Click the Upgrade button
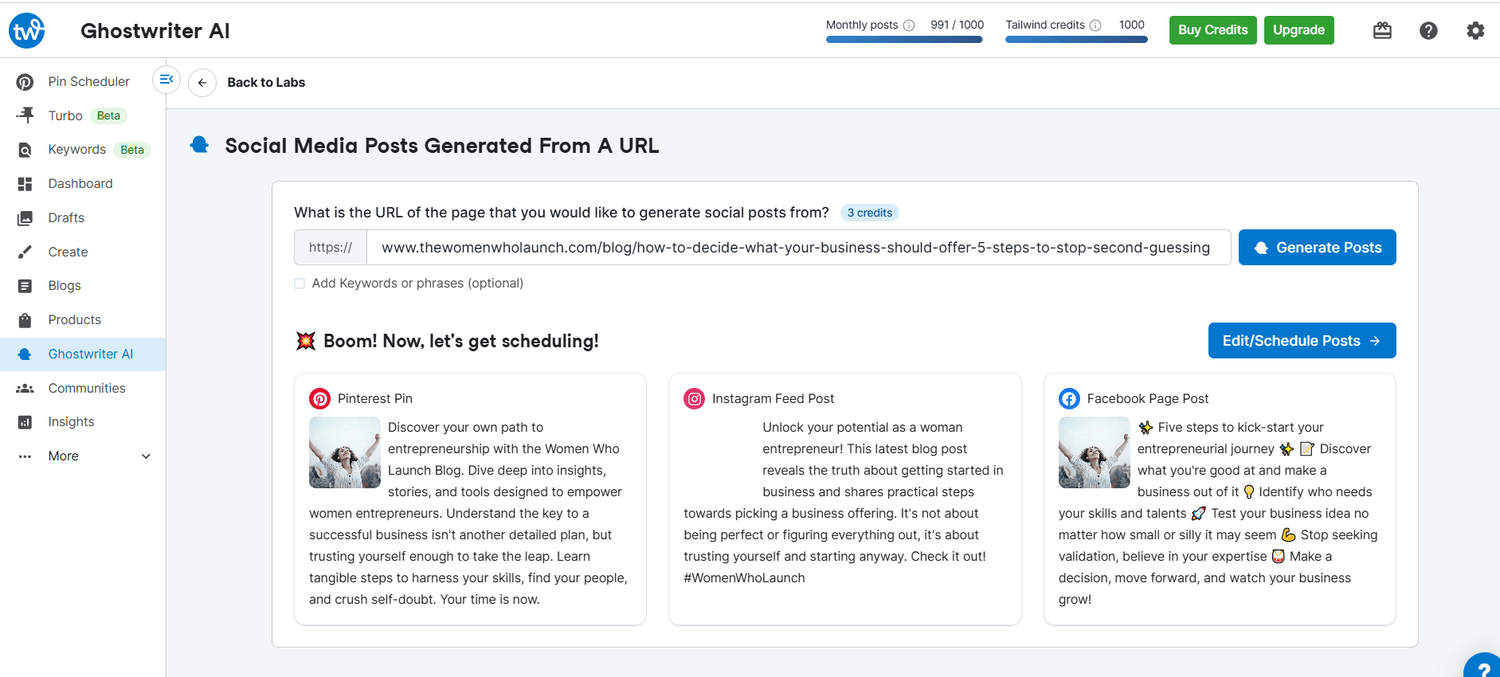The width and height of the screenshot is (1500, 677). 1298,30
